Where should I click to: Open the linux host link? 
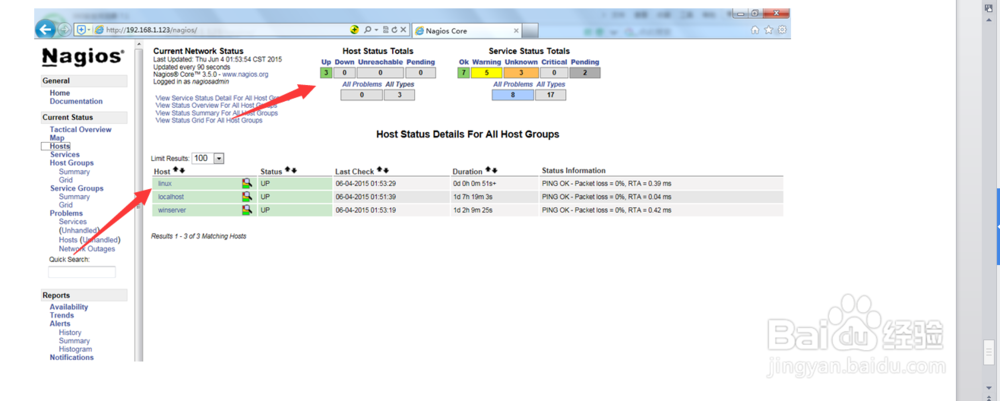[165, 184]
